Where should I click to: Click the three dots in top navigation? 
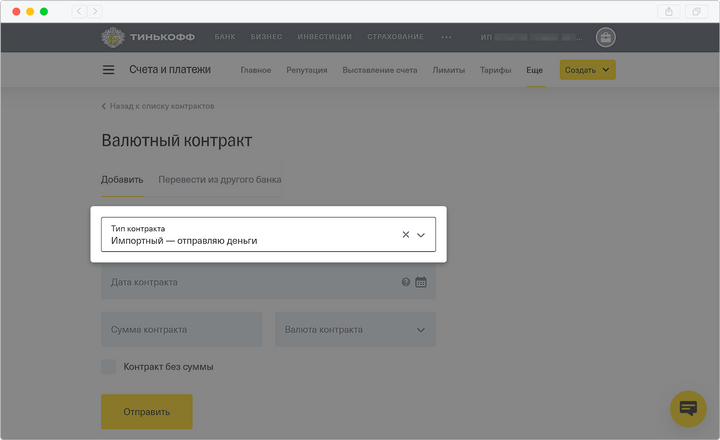click(446, 37)
